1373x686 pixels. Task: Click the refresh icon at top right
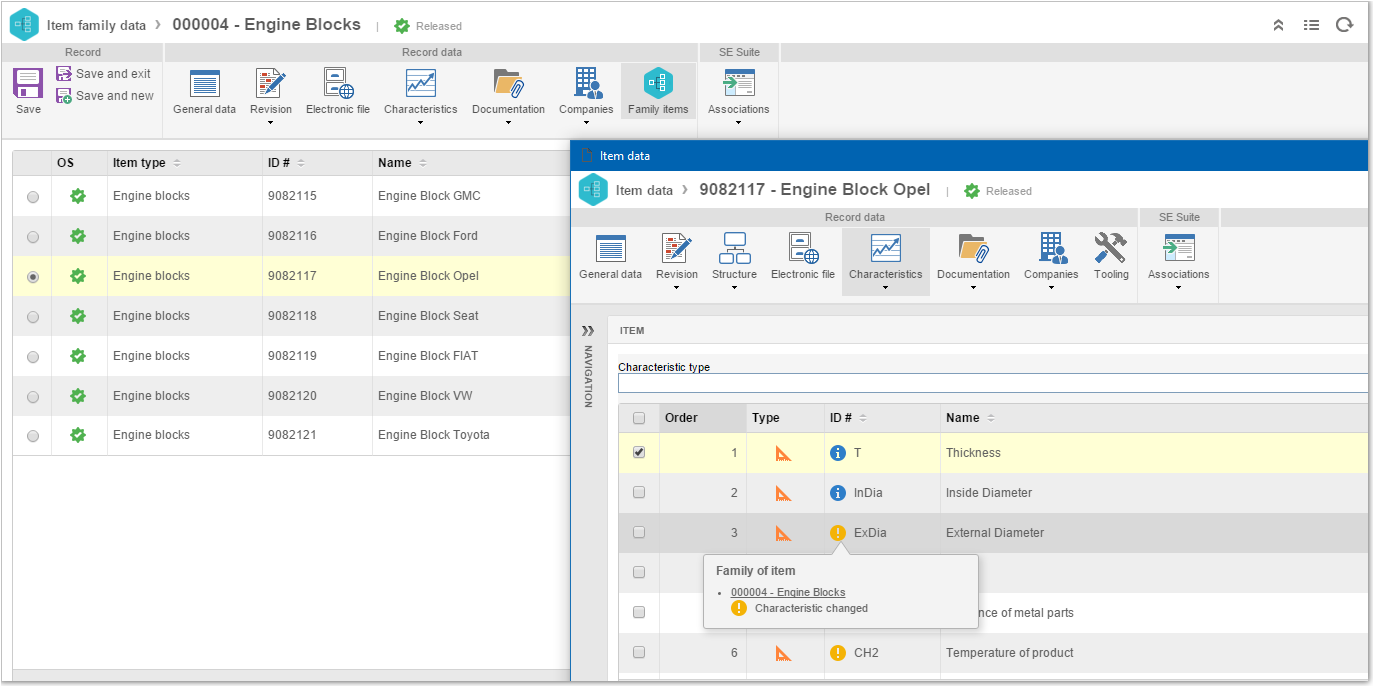point(1344,25)
